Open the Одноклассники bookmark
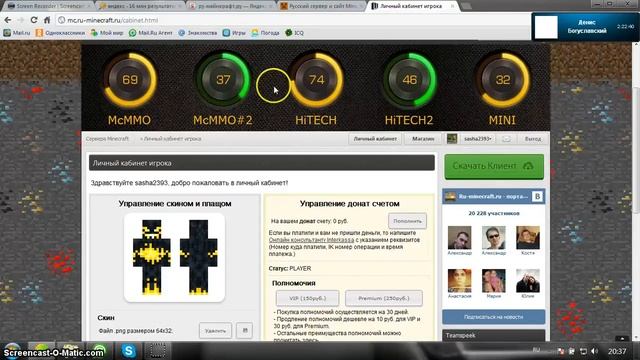The height and width of the screenshot is (360, 640). [x=60, y=33]
